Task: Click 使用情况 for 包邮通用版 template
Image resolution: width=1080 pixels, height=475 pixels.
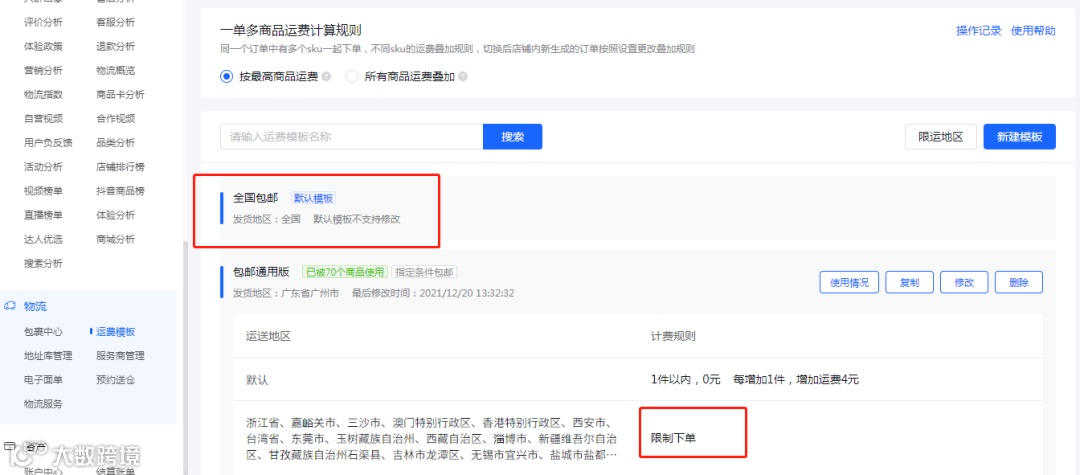Action: point(849,282)
